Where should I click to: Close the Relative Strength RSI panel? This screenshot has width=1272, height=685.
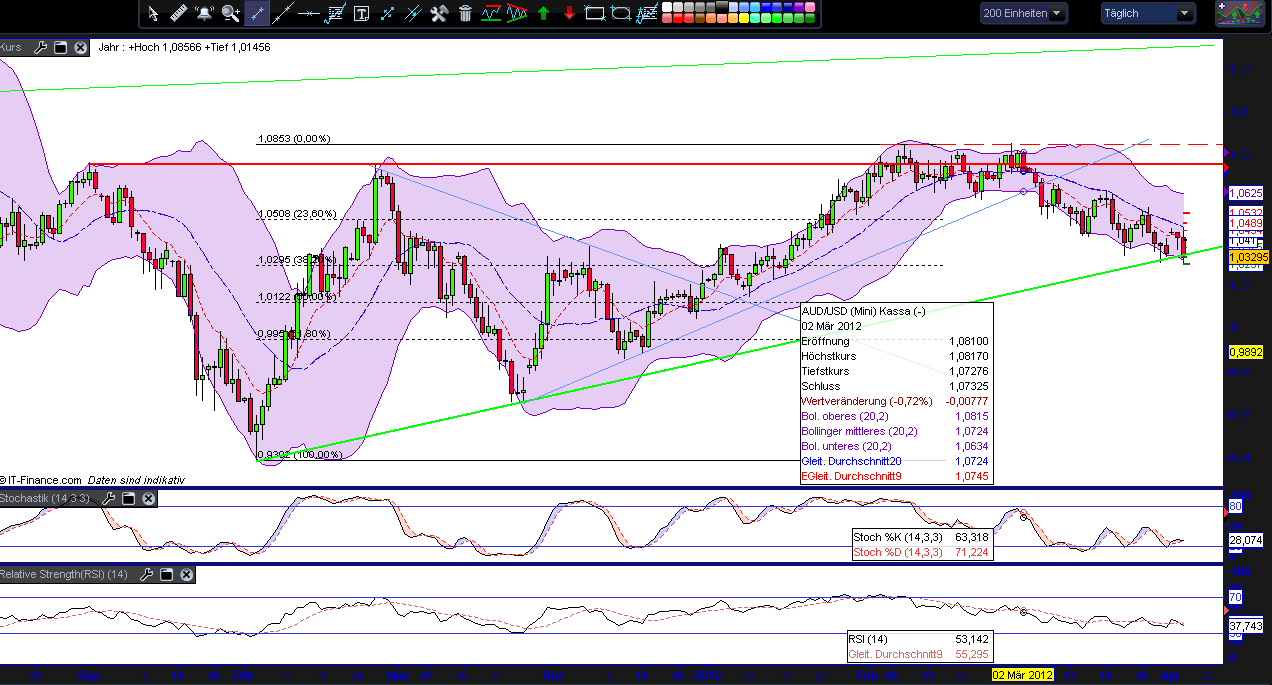185,574
